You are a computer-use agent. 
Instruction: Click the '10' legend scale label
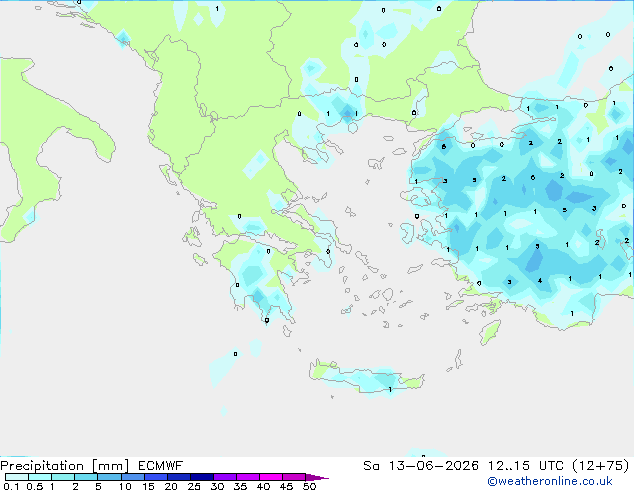coord(125,486)
